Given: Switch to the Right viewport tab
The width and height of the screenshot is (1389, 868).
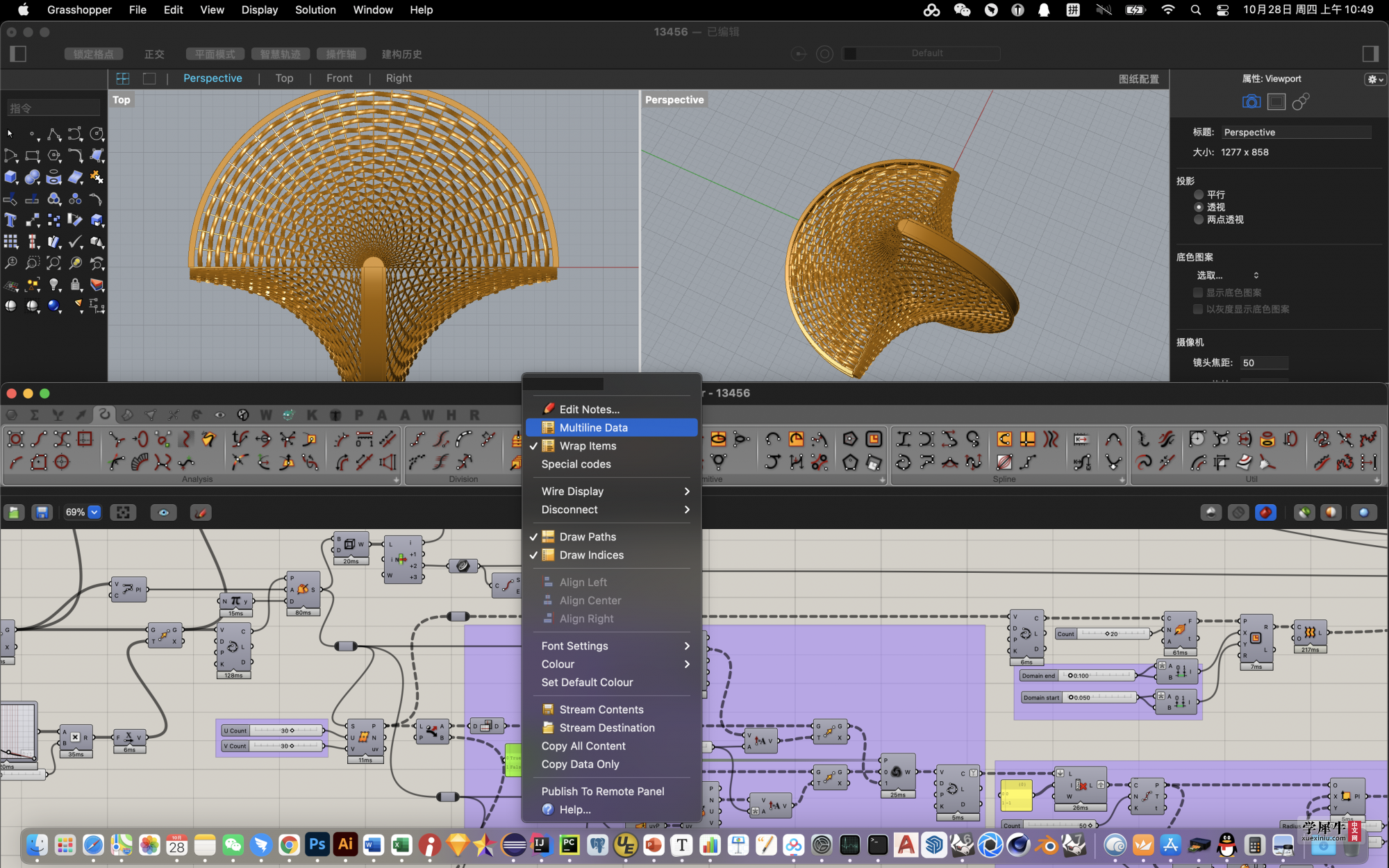Looking at the screenshot, I should [399, 78].
